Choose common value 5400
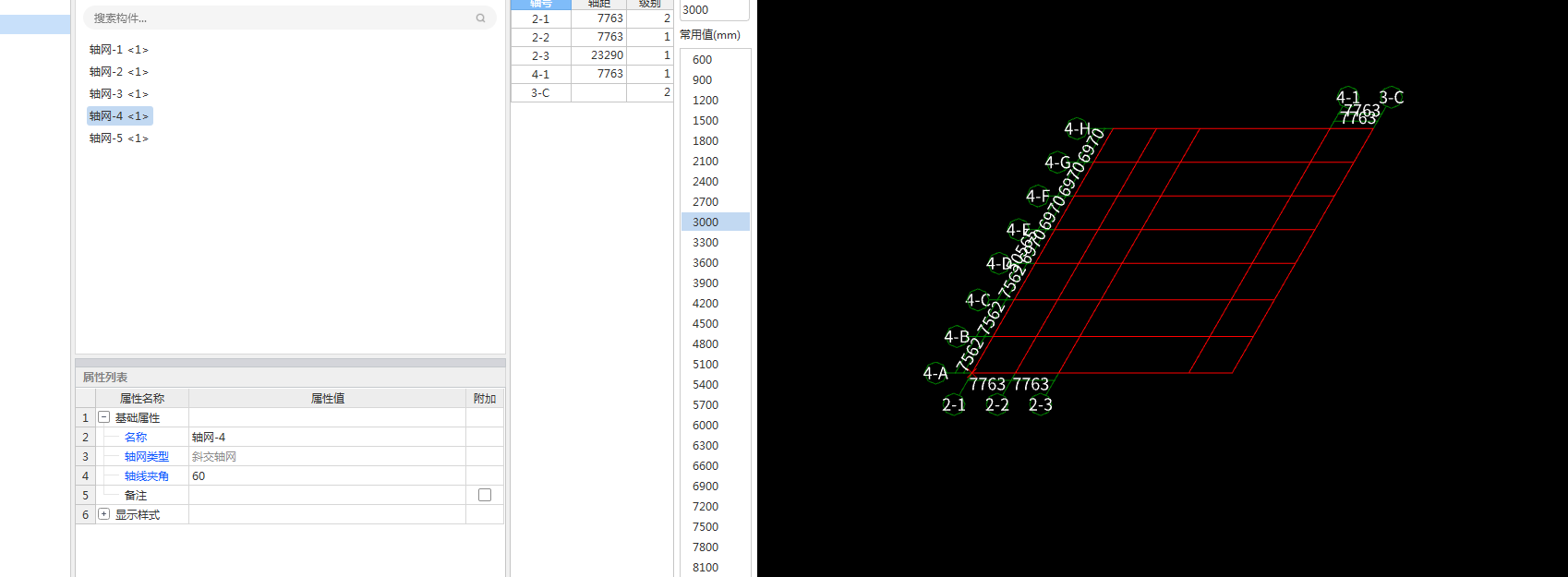Viewport: 1568px width, 577px height. tap(715, 385)
